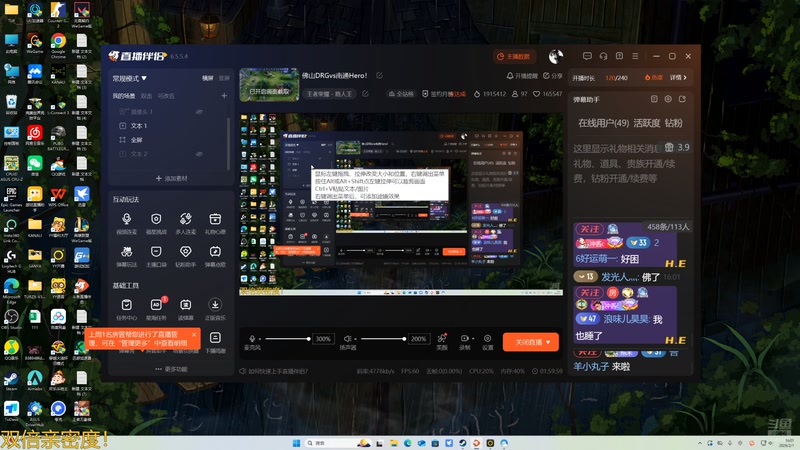Click the headset customer service icon
Image resolution: width=800 pixels, height=450 pixels.
click(x=603, y=56)
